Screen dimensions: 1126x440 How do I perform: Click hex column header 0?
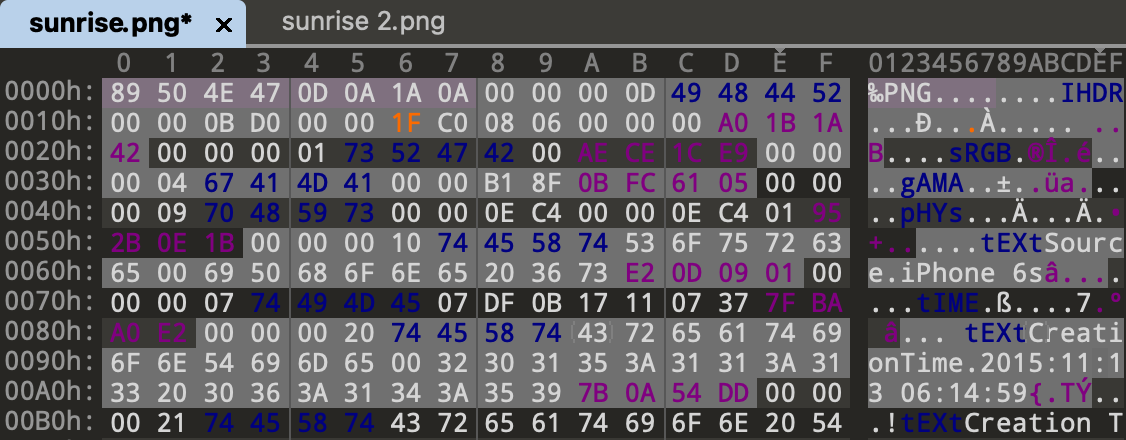click(x=124, y=63)
